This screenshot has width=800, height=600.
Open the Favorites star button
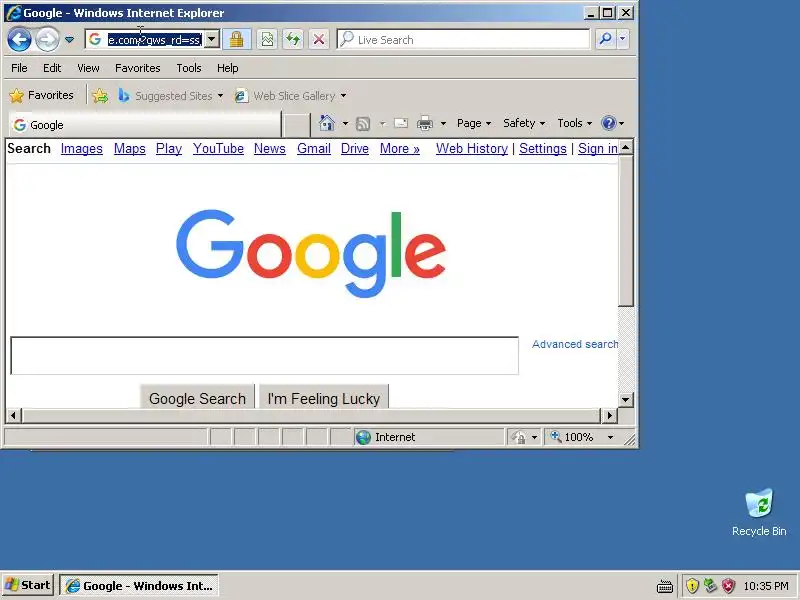(42, 95)
